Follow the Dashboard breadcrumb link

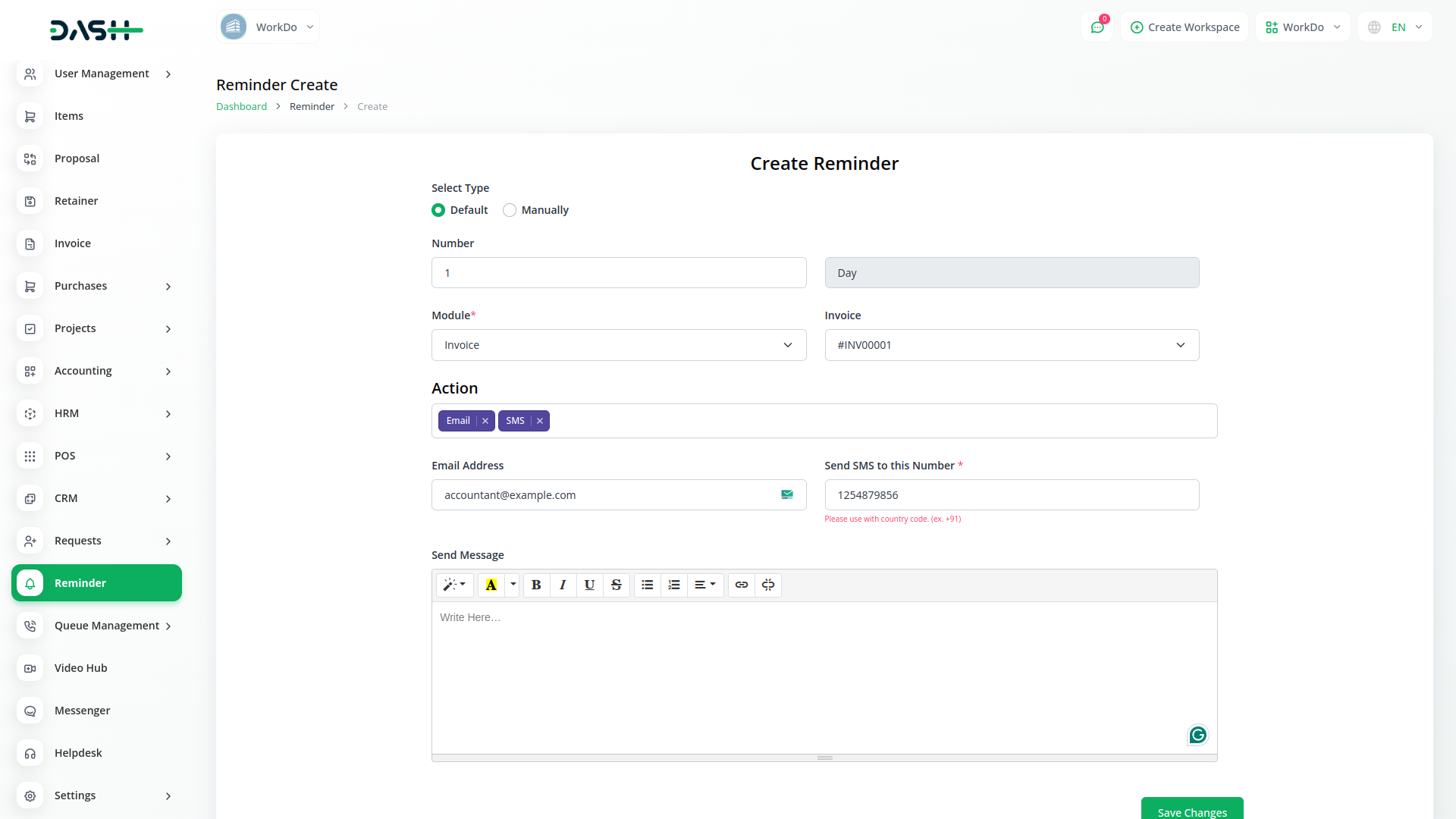(241, 107)
